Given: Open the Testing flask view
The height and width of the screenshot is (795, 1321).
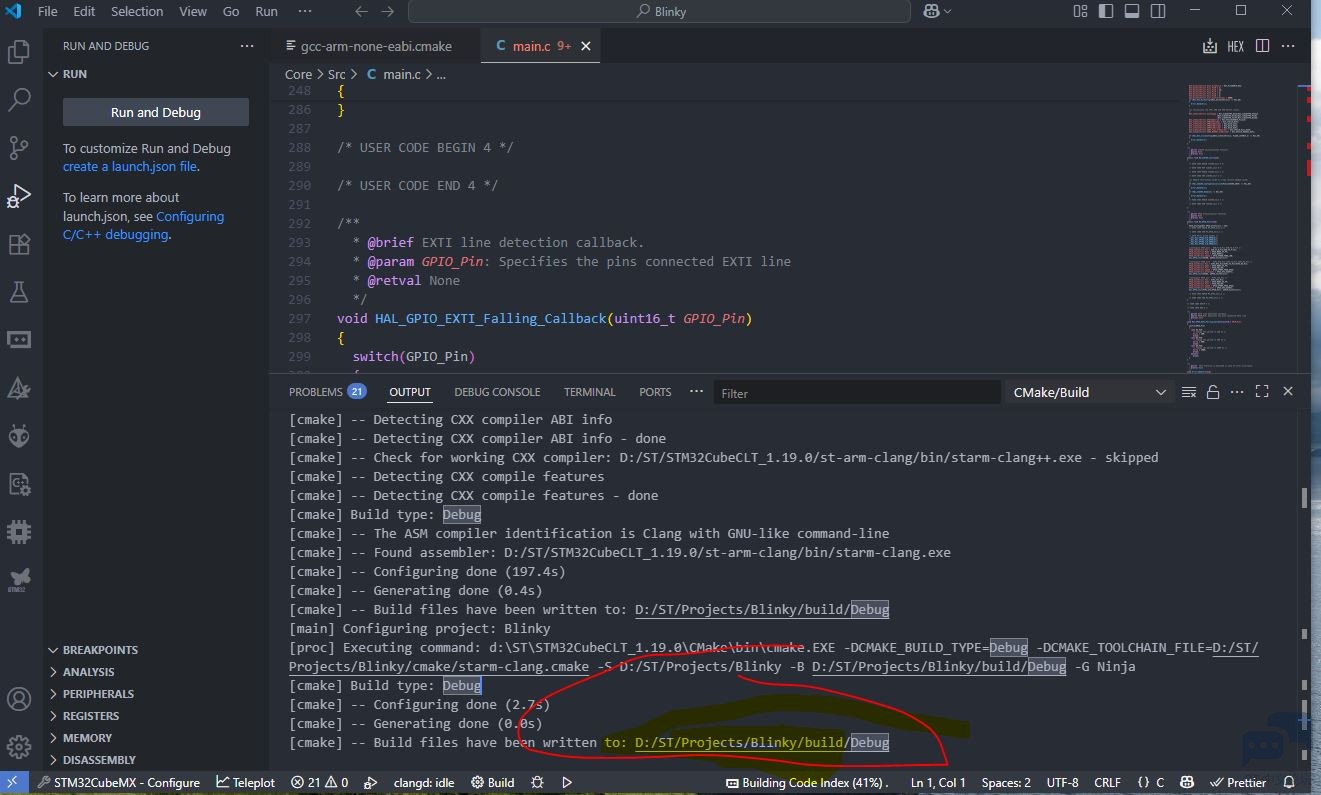Looking at the screenshot, I should (x=19, y=292).
